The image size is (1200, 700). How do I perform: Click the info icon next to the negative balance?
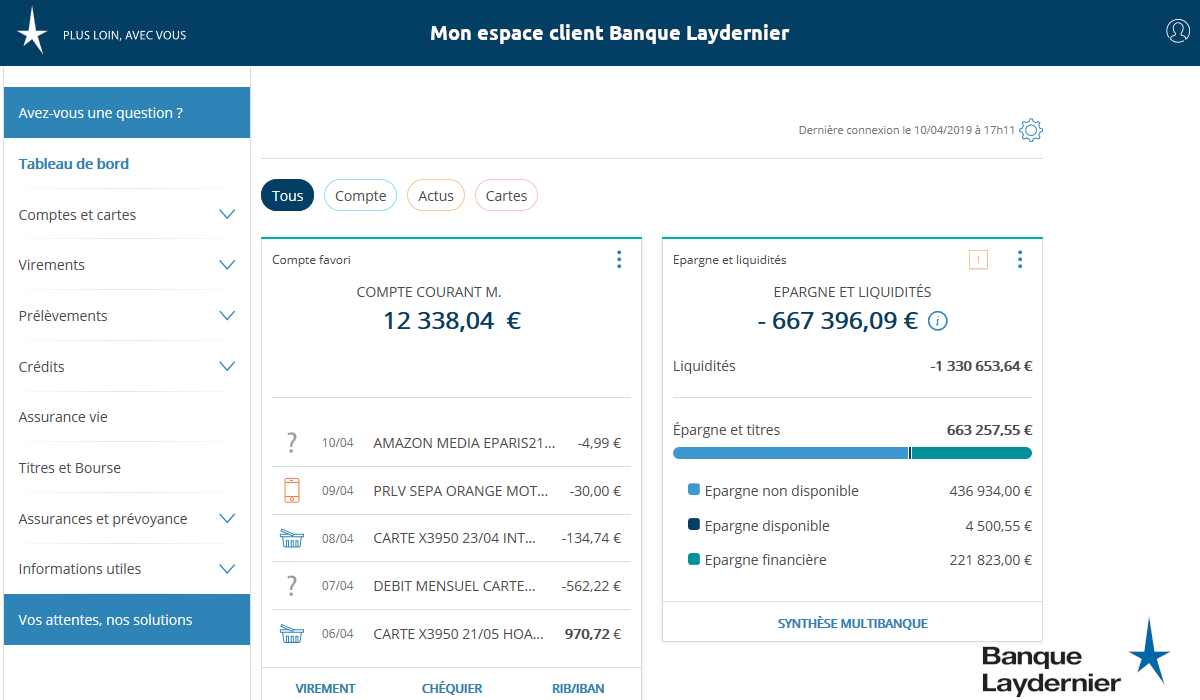[937, 321]
